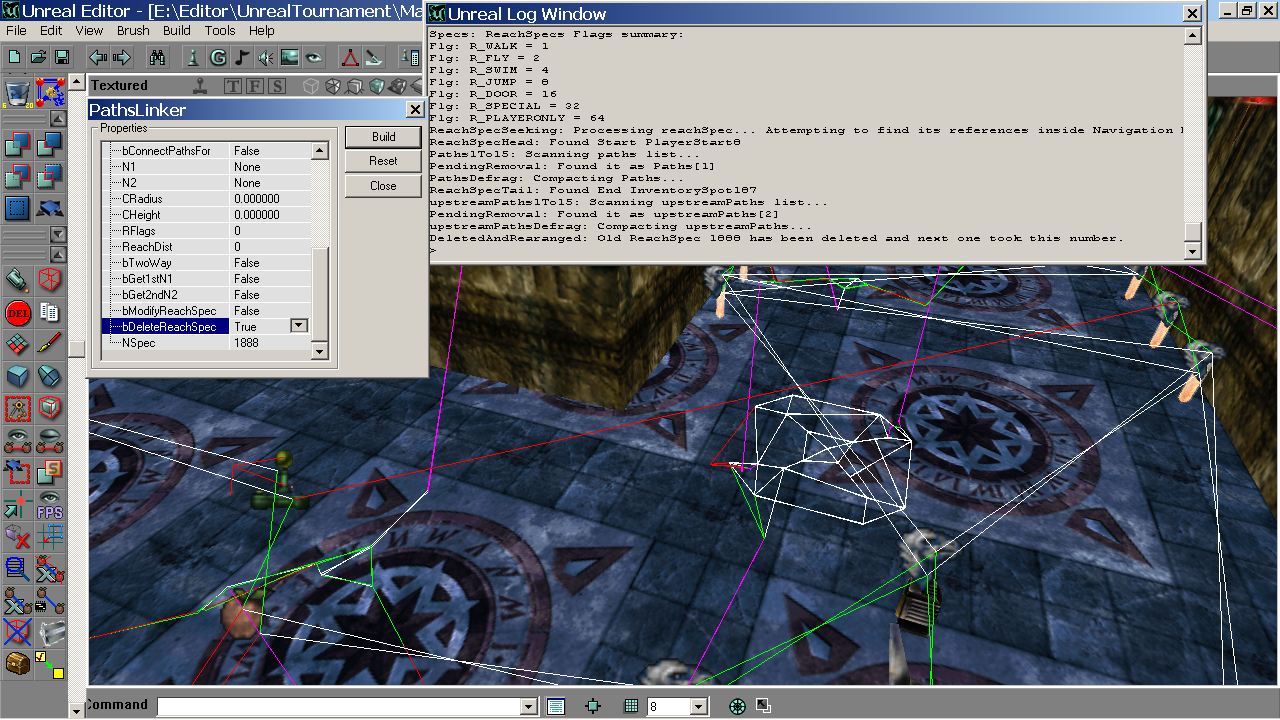Open the UnrealScript editor icon
The image size is (1280, 720).
coord(373,57)
